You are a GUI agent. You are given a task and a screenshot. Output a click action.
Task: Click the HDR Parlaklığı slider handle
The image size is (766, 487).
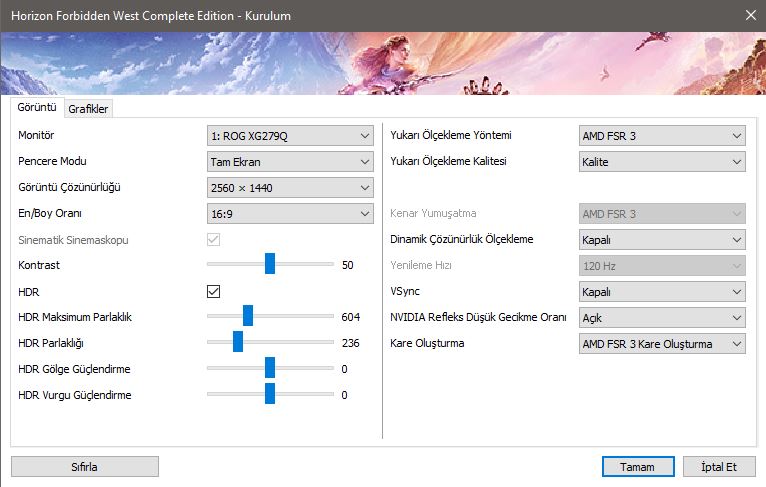[x=238, y=341]
